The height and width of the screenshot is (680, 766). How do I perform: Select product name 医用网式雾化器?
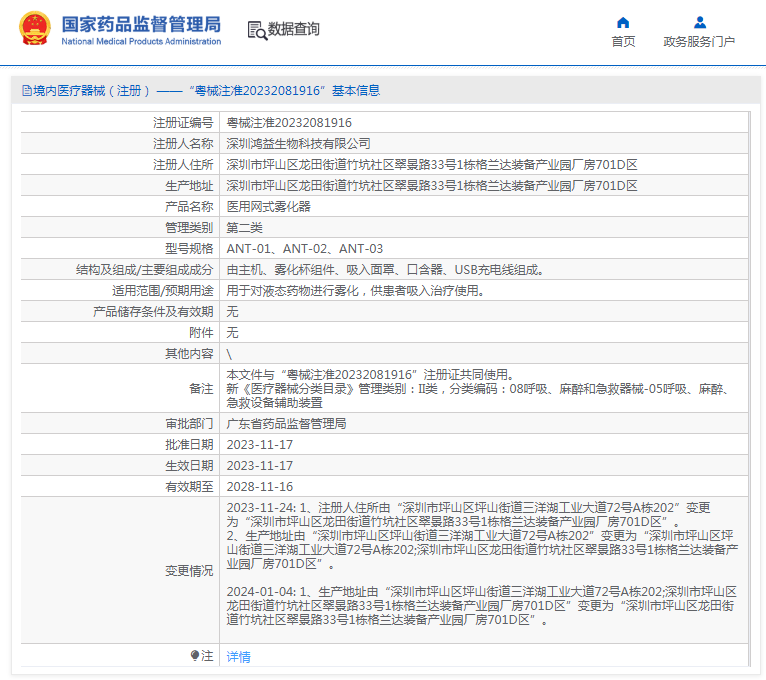coord(269,207)
